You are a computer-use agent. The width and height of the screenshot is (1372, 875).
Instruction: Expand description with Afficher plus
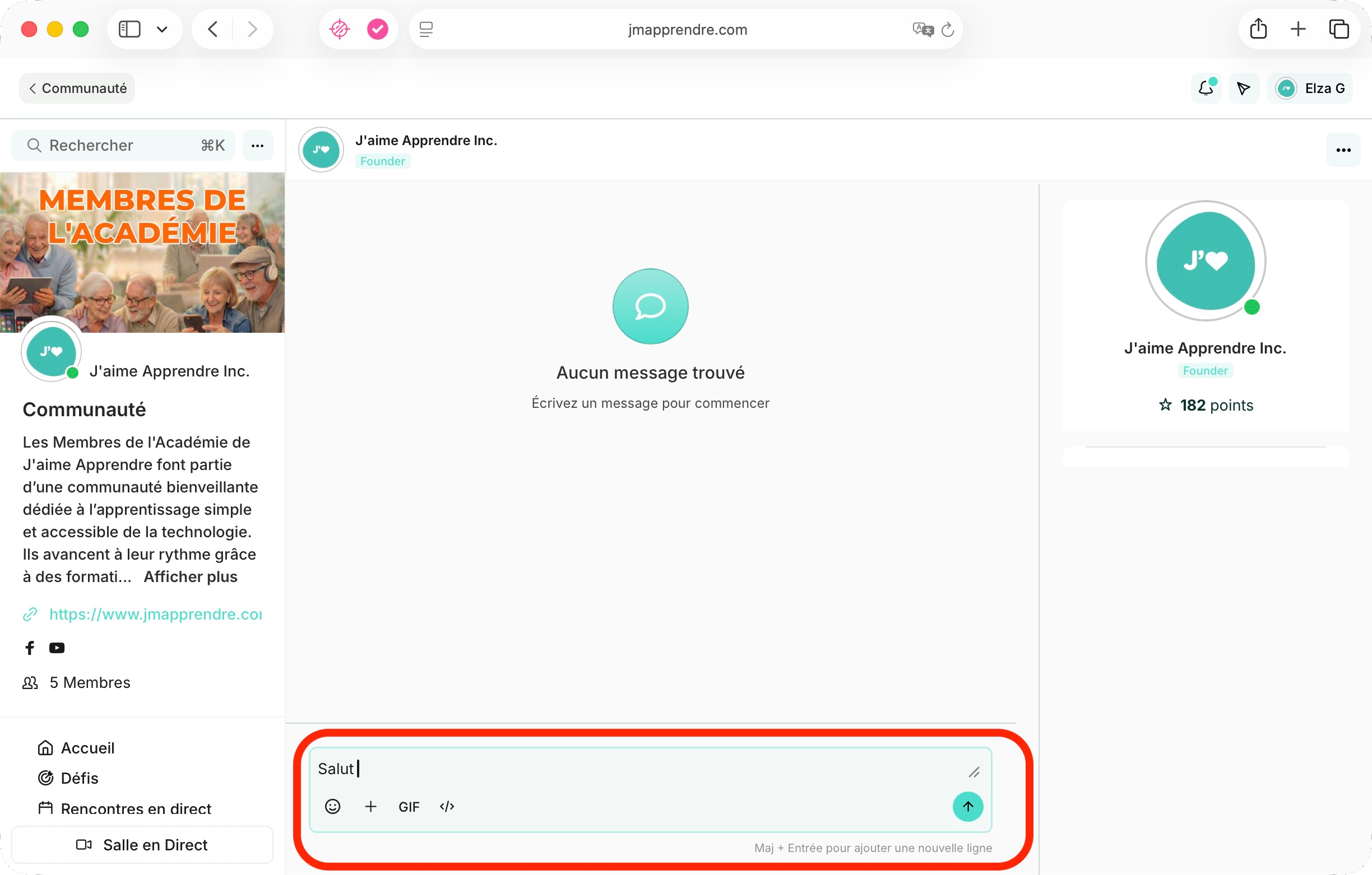click(x=191, y=576)
